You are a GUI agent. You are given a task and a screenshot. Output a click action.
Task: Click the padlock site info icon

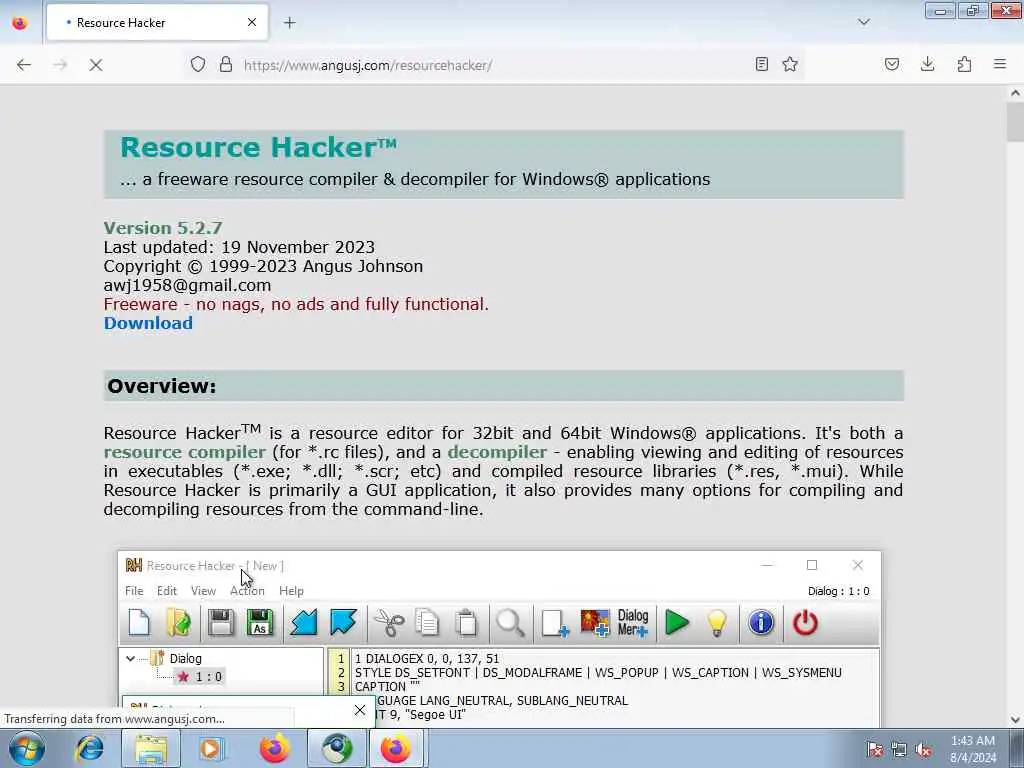[226, 65]
